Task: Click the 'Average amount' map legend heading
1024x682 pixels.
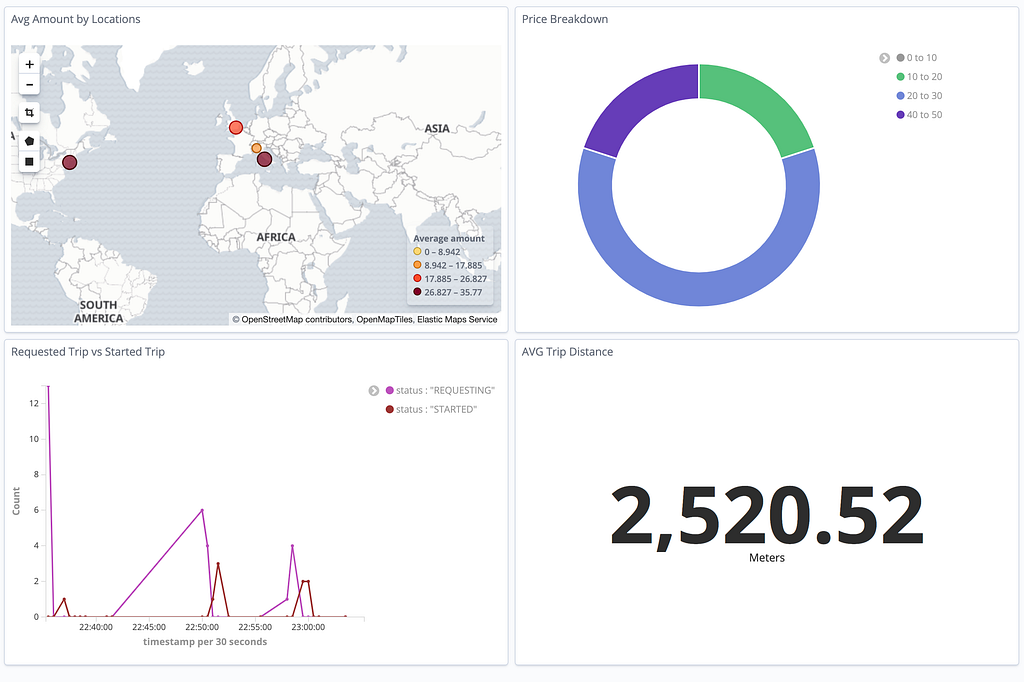Action: pyautogui.click(x=449, y=238)
